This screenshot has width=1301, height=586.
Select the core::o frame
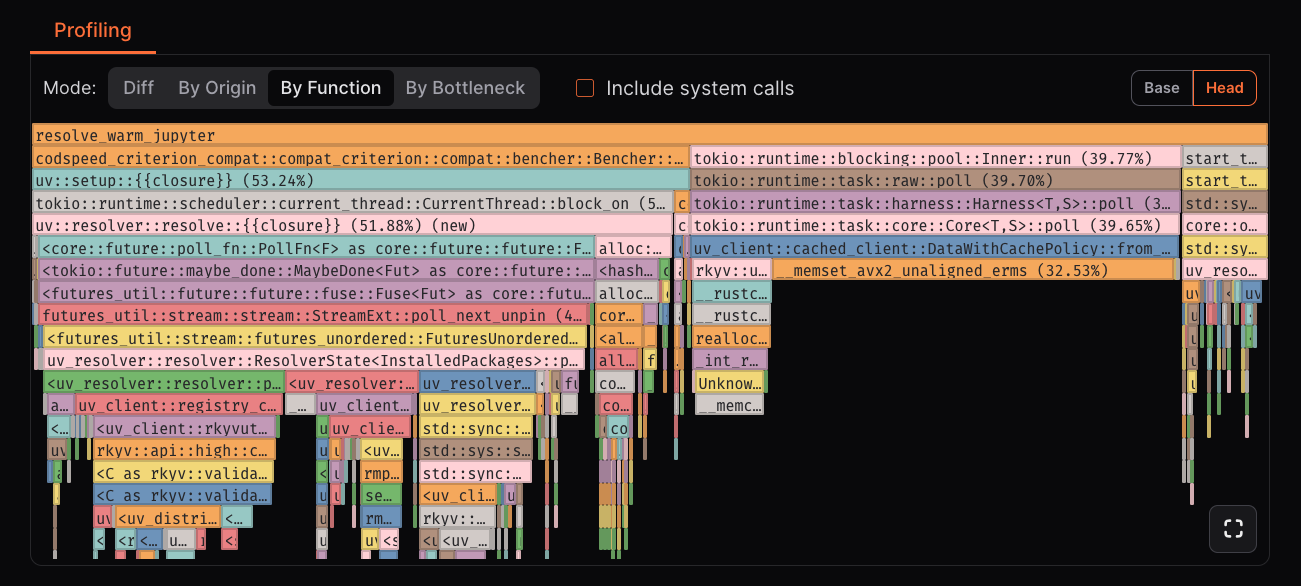pos(1225,225)
